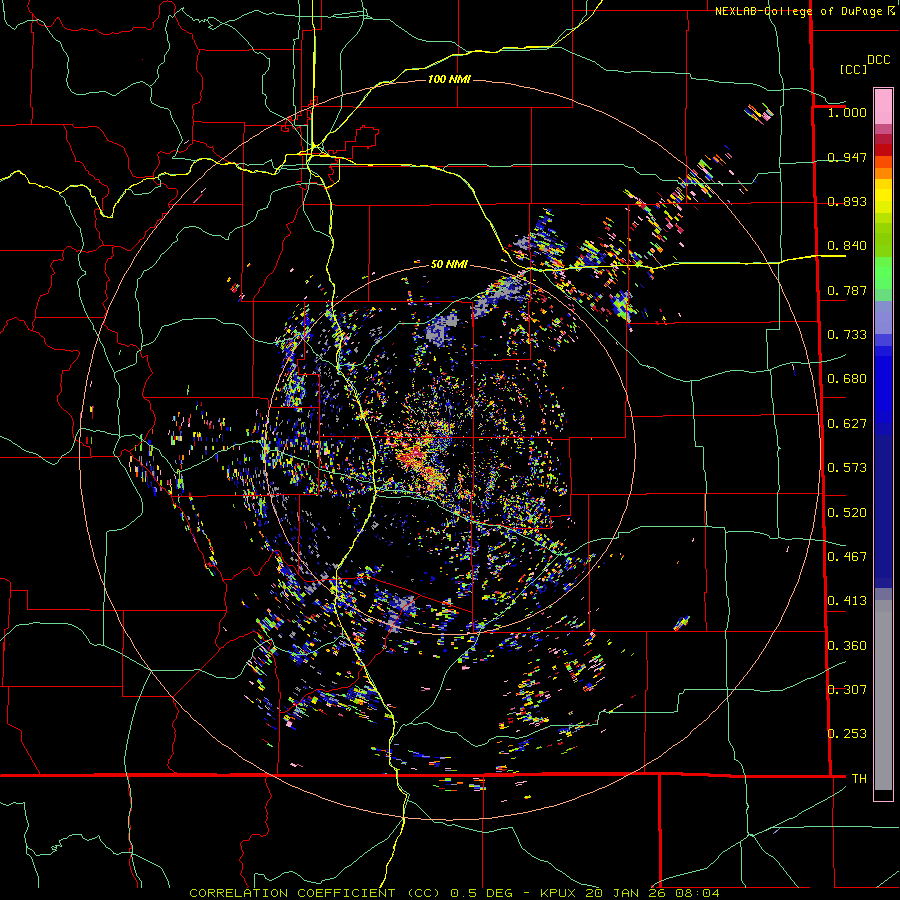Click the 0.893 scale value
This screenshot has width=900, height=900.
pyautogui.click(x=847, y=201)
